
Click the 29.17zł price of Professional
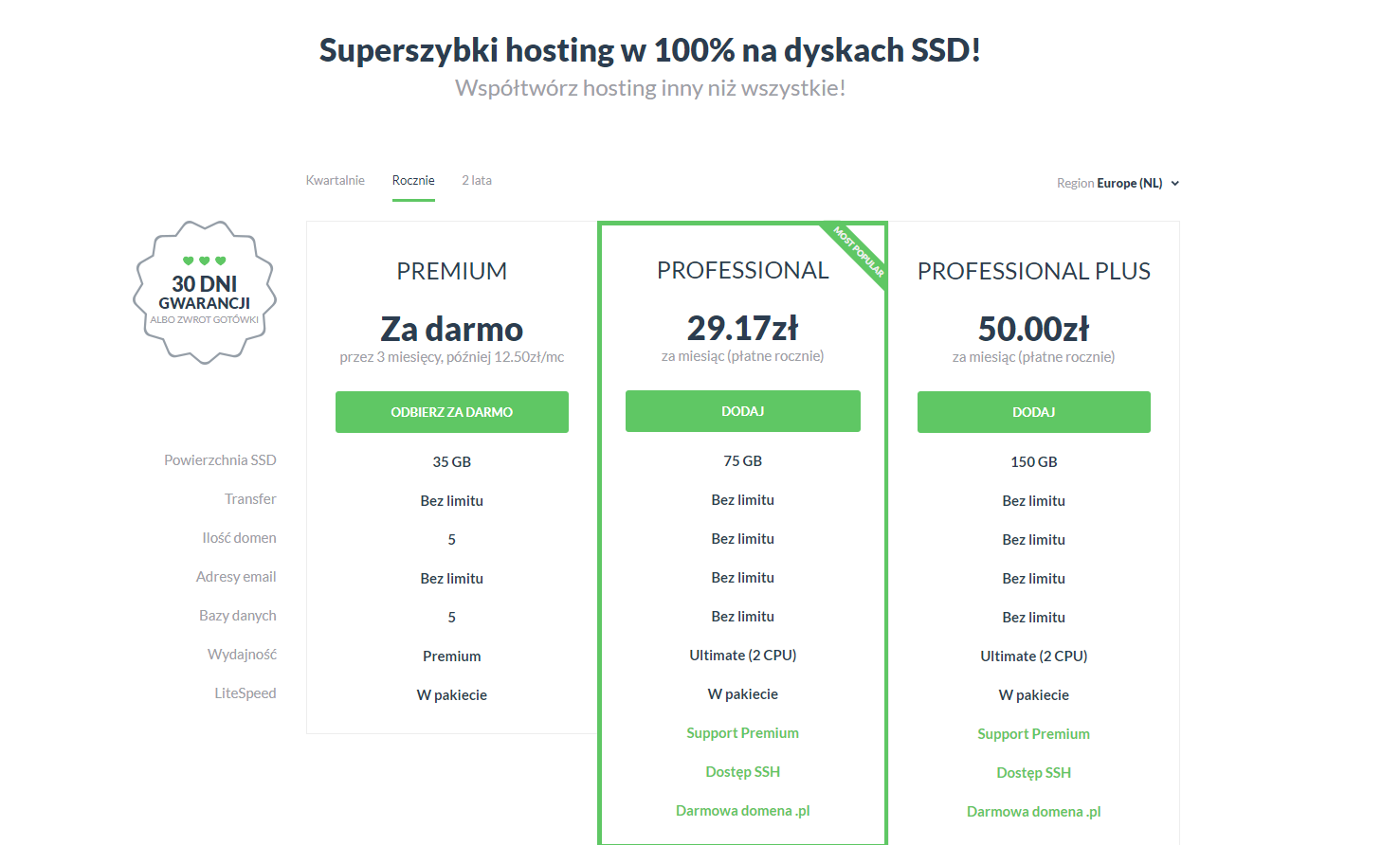pyautogui.click(x=742, y=329)
